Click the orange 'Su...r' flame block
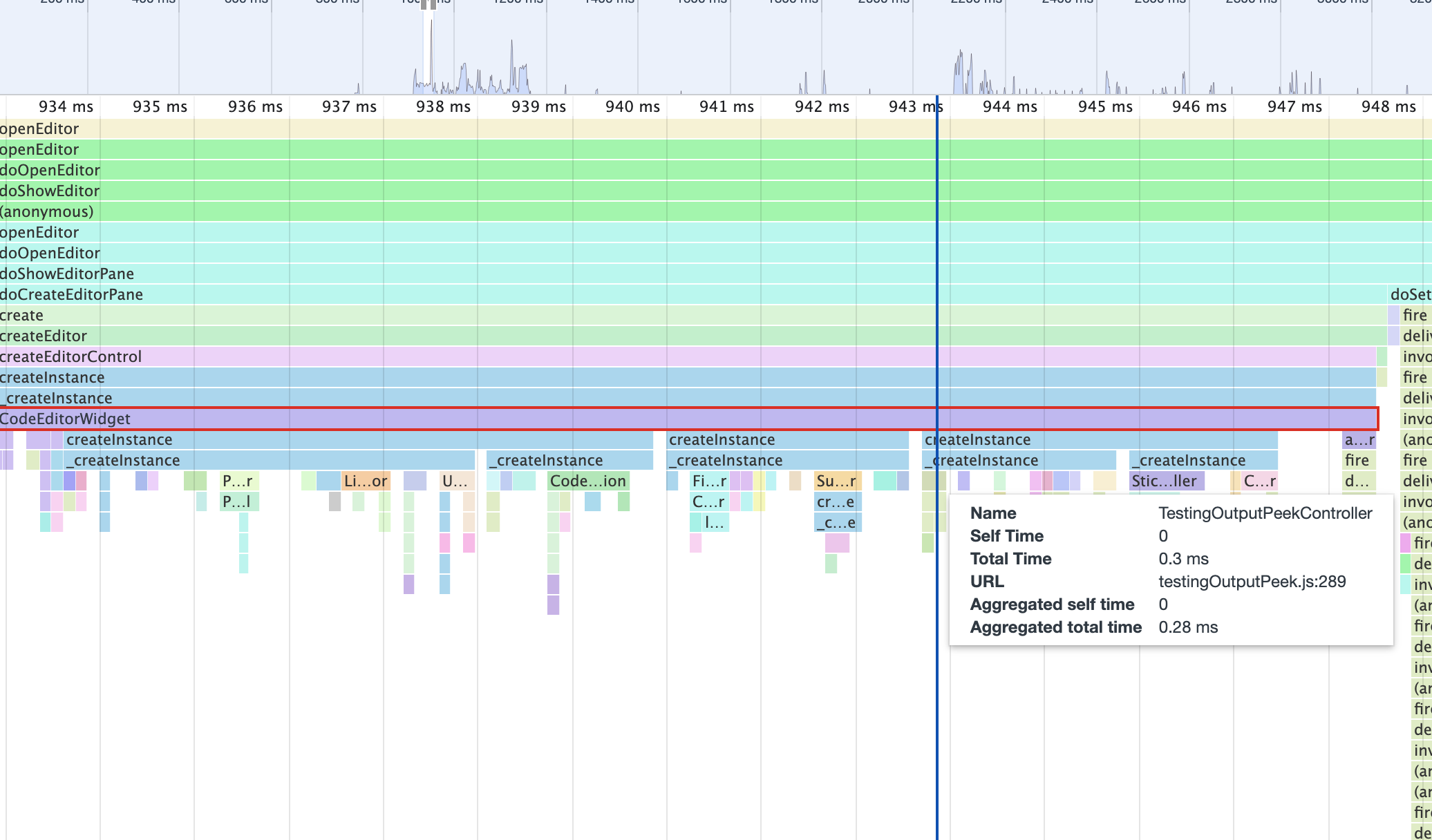 (836, 481)
